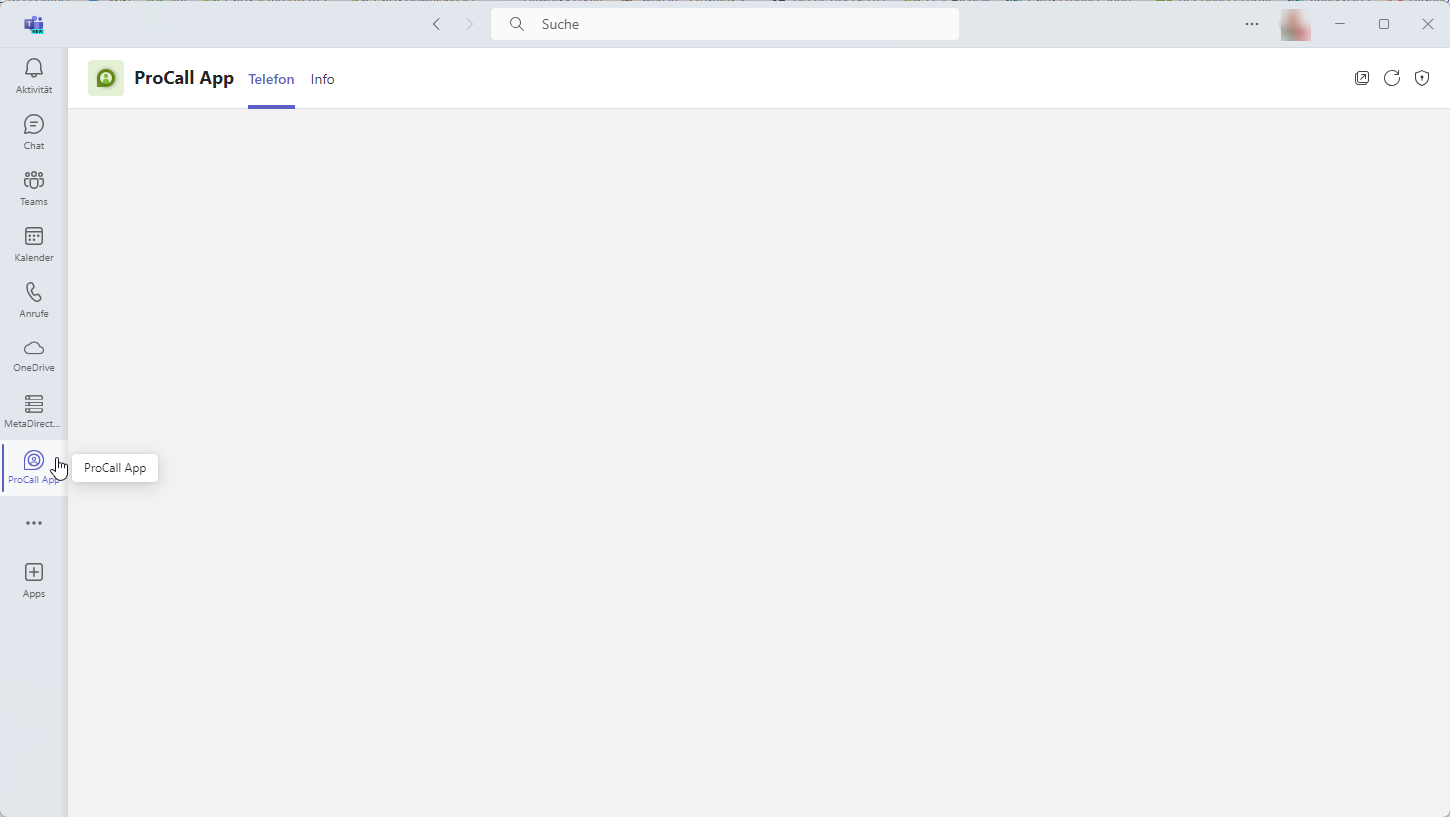
Task: Open settings and more menu
Action: 1252,24
